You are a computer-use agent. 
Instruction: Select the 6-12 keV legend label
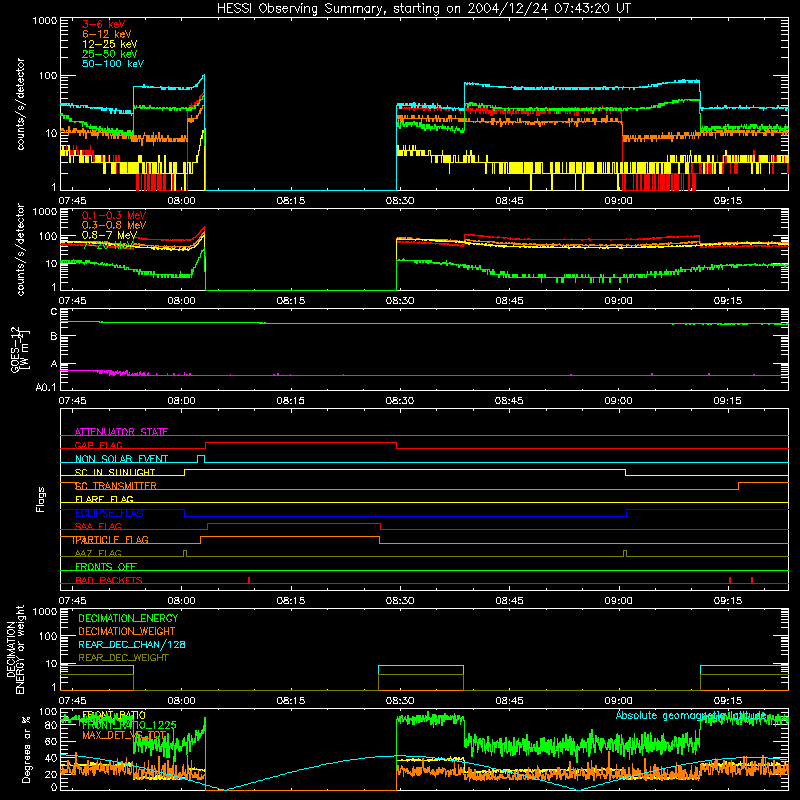tap(107, 34)
